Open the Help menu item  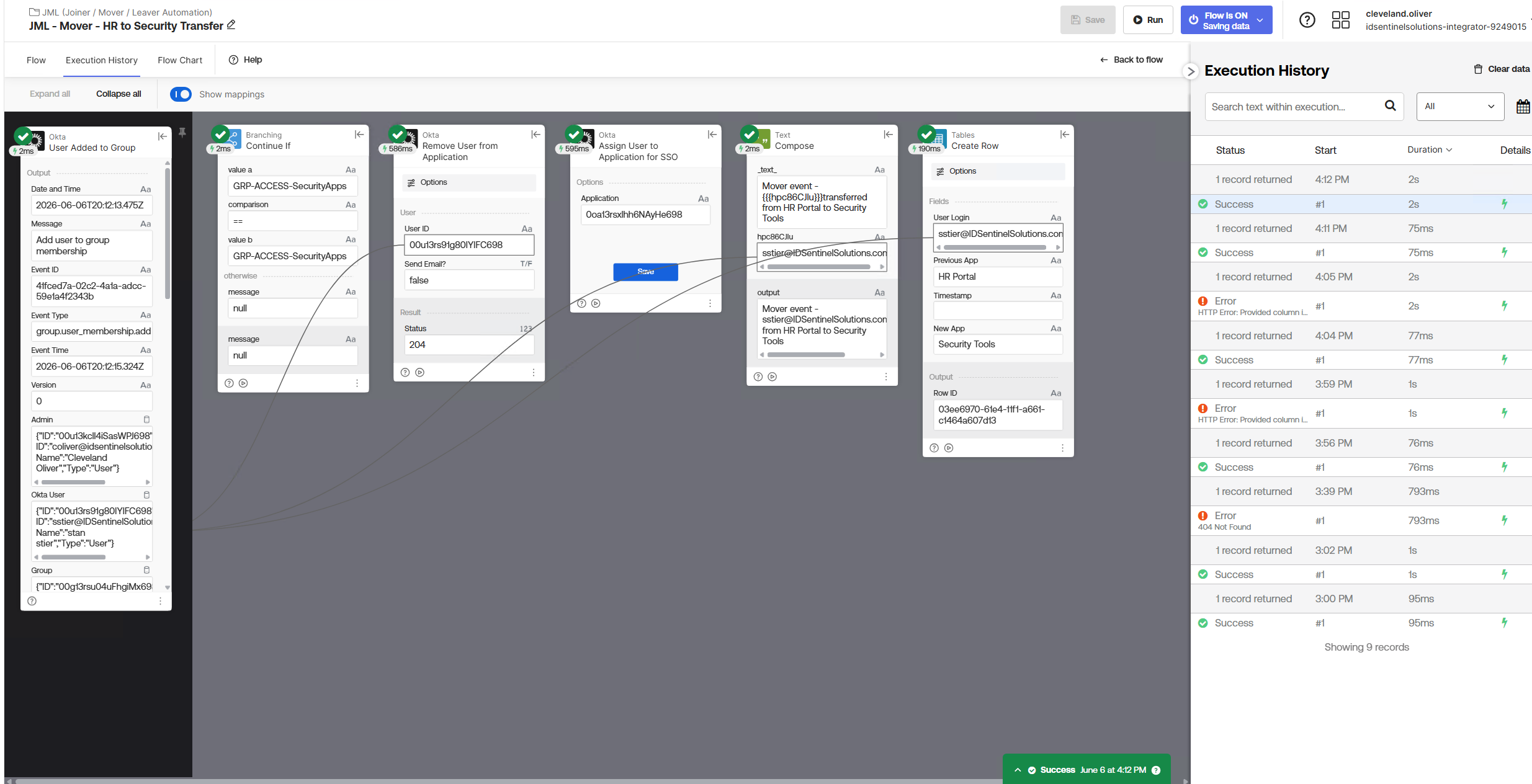(246, 60)
